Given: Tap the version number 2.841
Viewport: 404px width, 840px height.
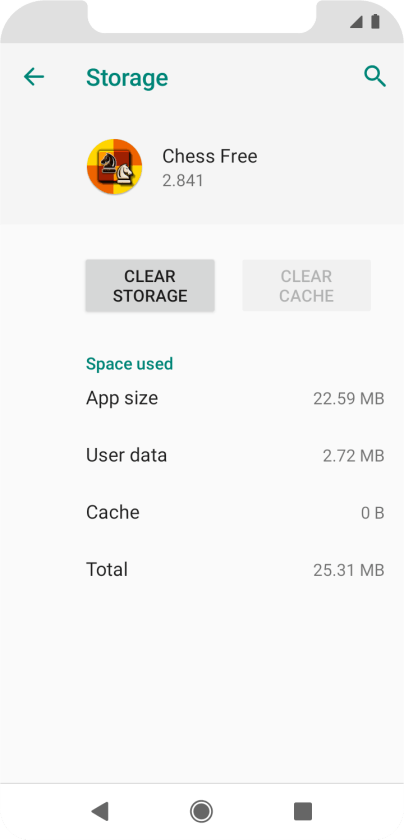Looking at the screenshot, I should click(183, 181).
